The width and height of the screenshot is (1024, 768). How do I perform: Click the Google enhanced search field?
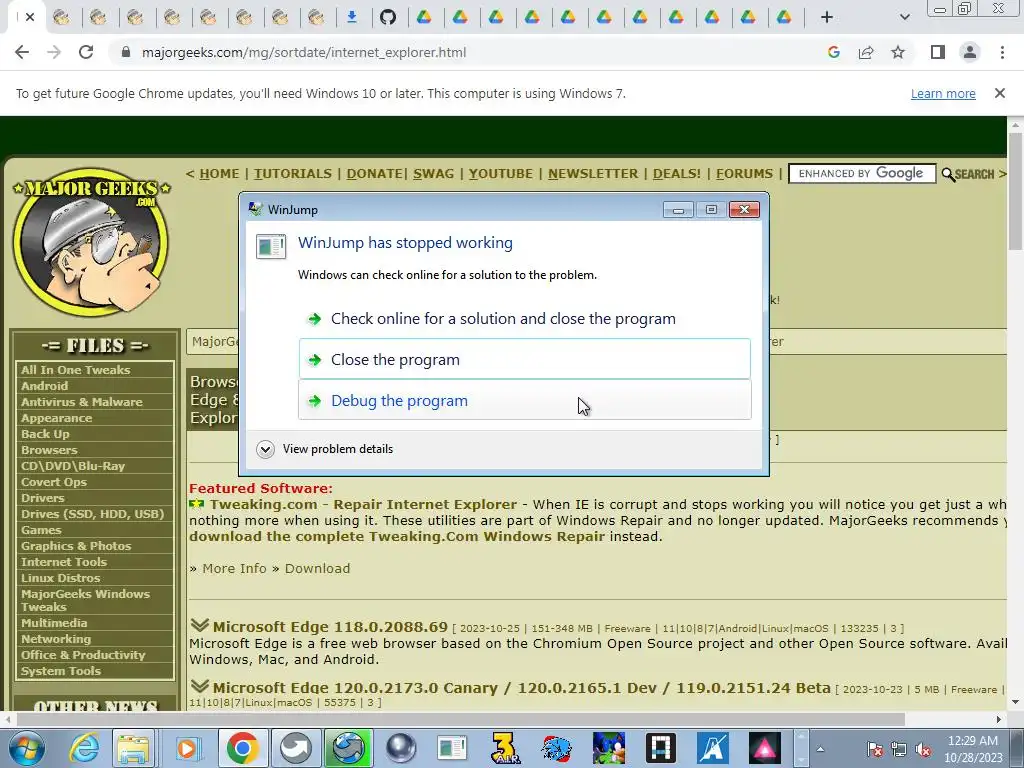[862, 174]
